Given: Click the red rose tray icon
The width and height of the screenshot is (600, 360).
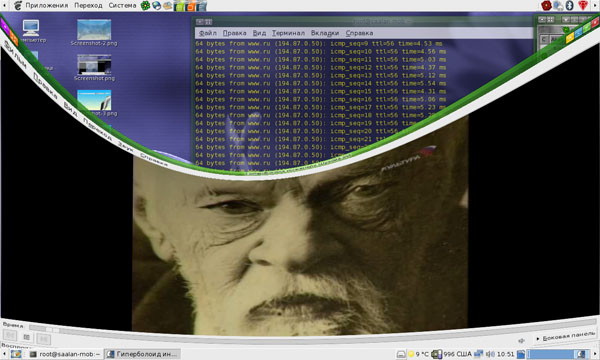Looking at the screenshot, I should click(546, 5).
